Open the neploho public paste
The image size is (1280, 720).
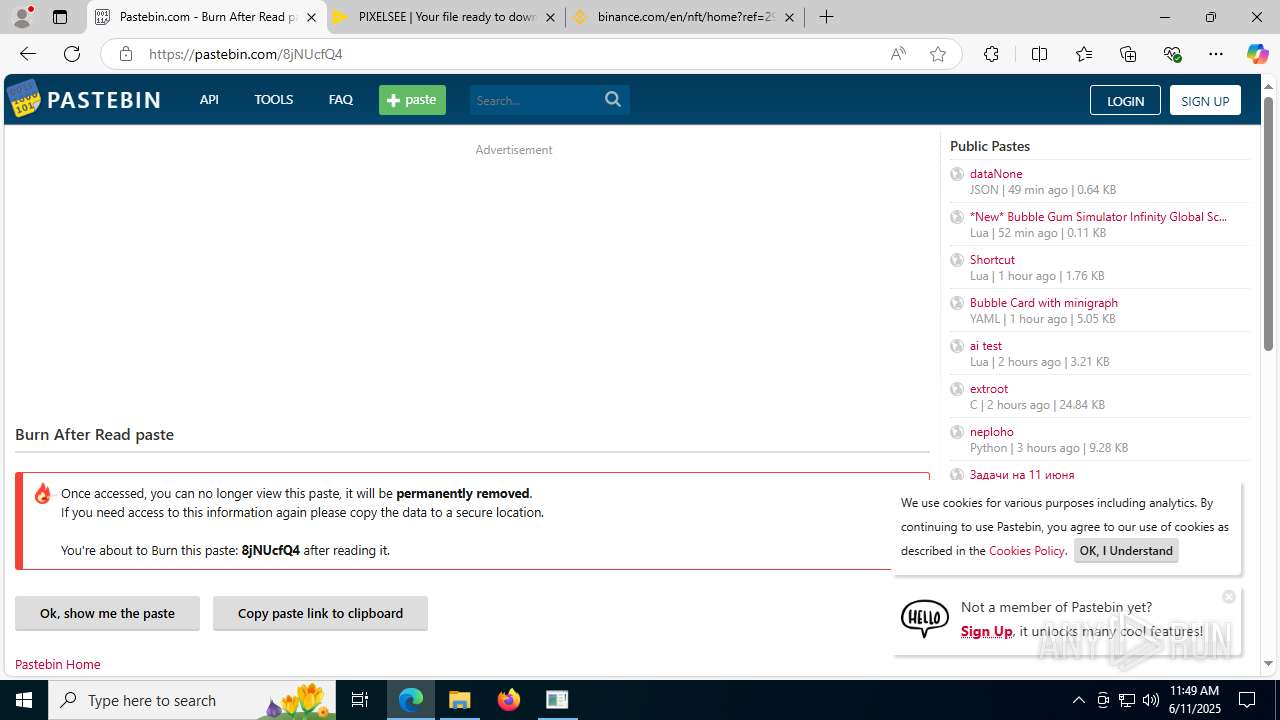[x=992, y=431]
